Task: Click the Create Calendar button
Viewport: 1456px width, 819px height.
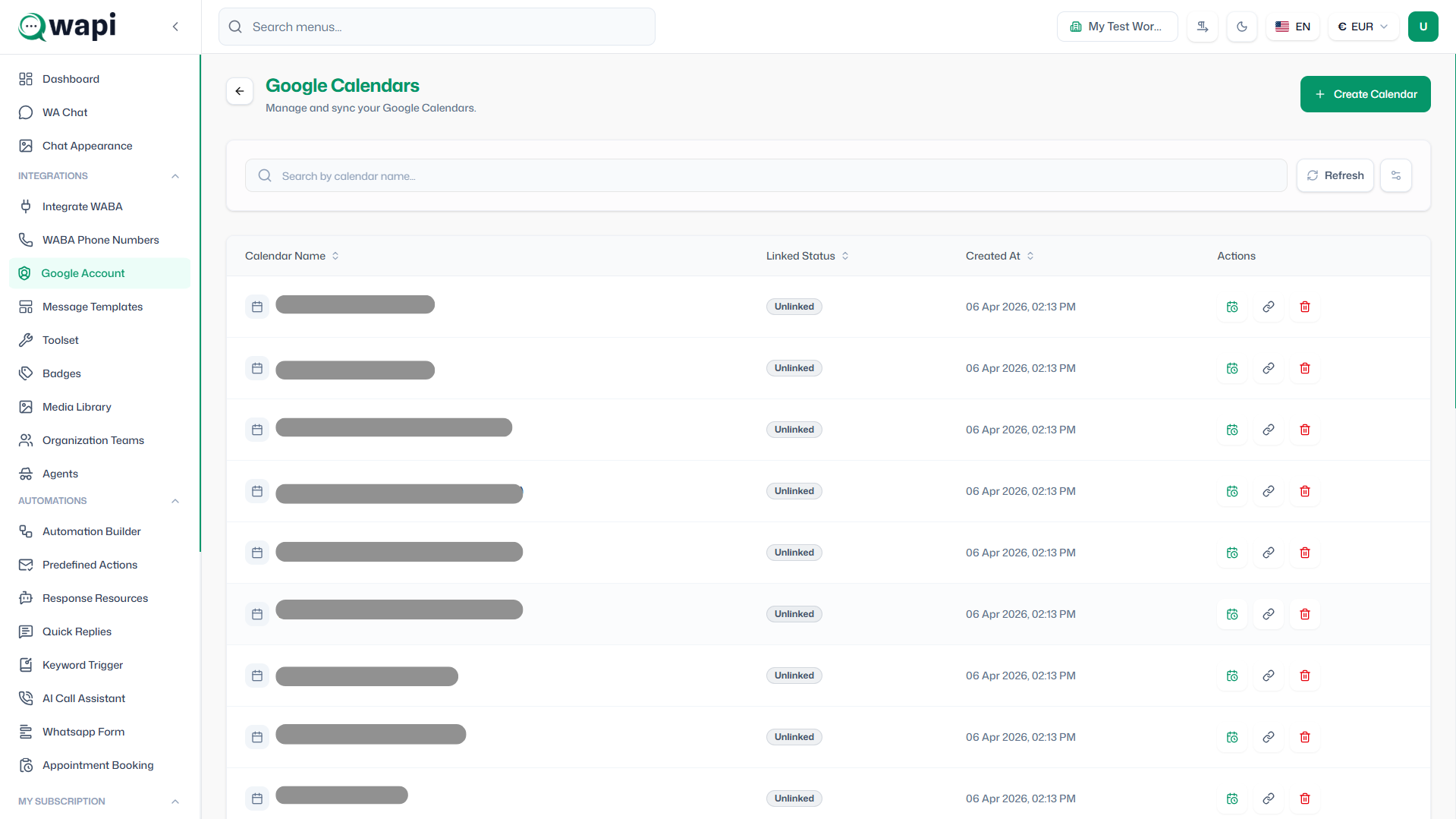Action: [1366, 94]
